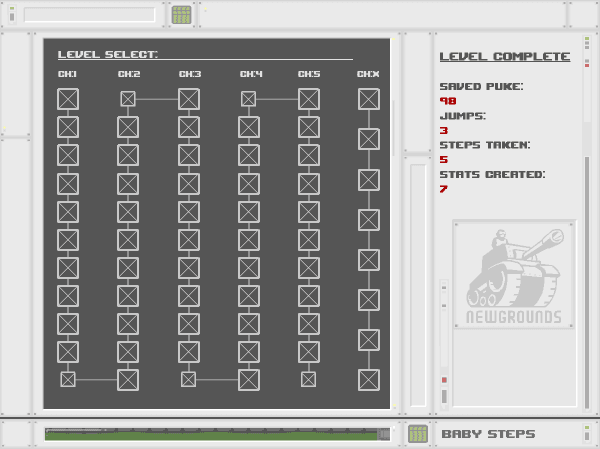Open the Newgrounds tank logo
Screen dimensions: 600x449
point(514,275)
